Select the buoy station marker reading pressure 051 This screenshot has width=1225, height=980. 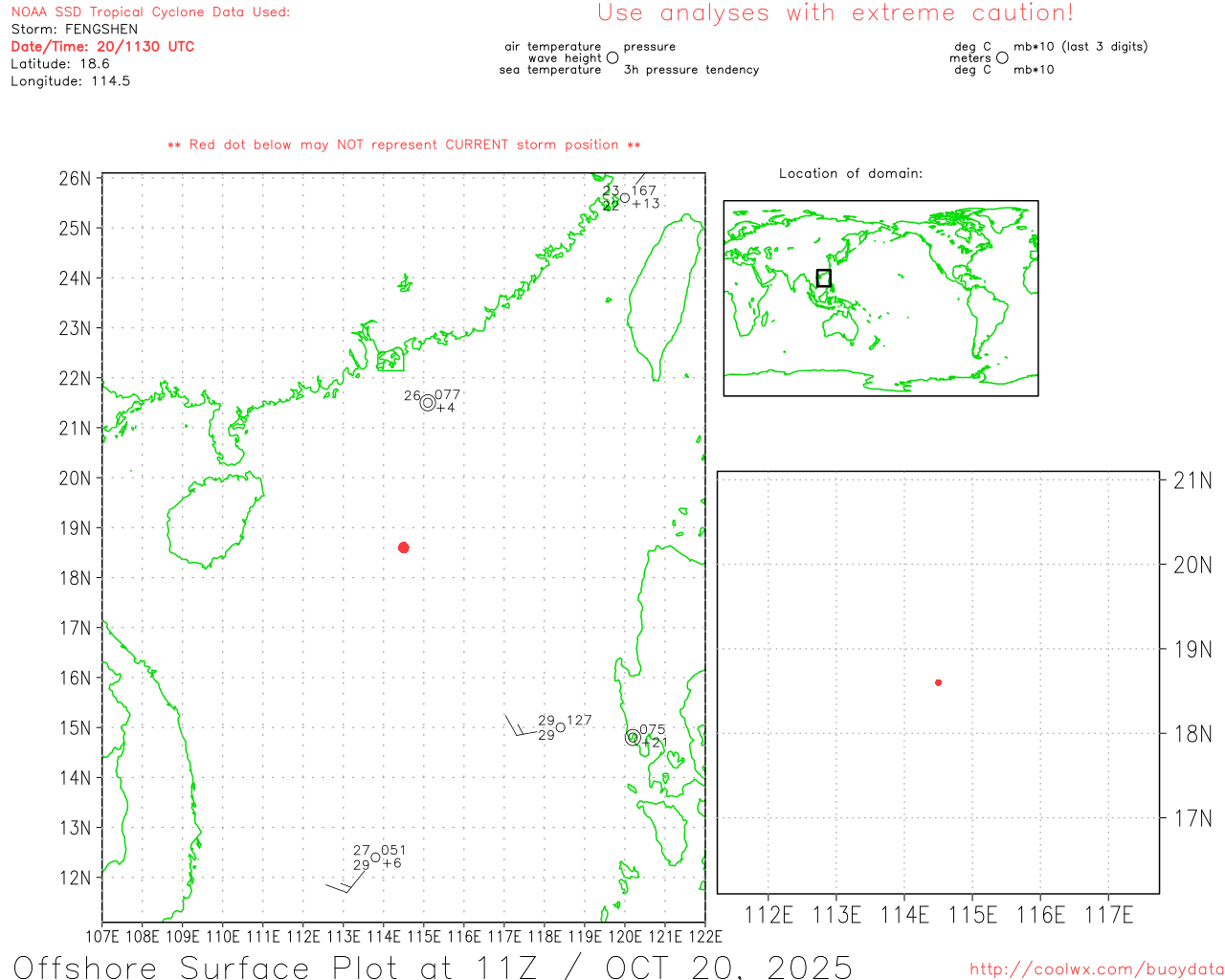(375, 857)
